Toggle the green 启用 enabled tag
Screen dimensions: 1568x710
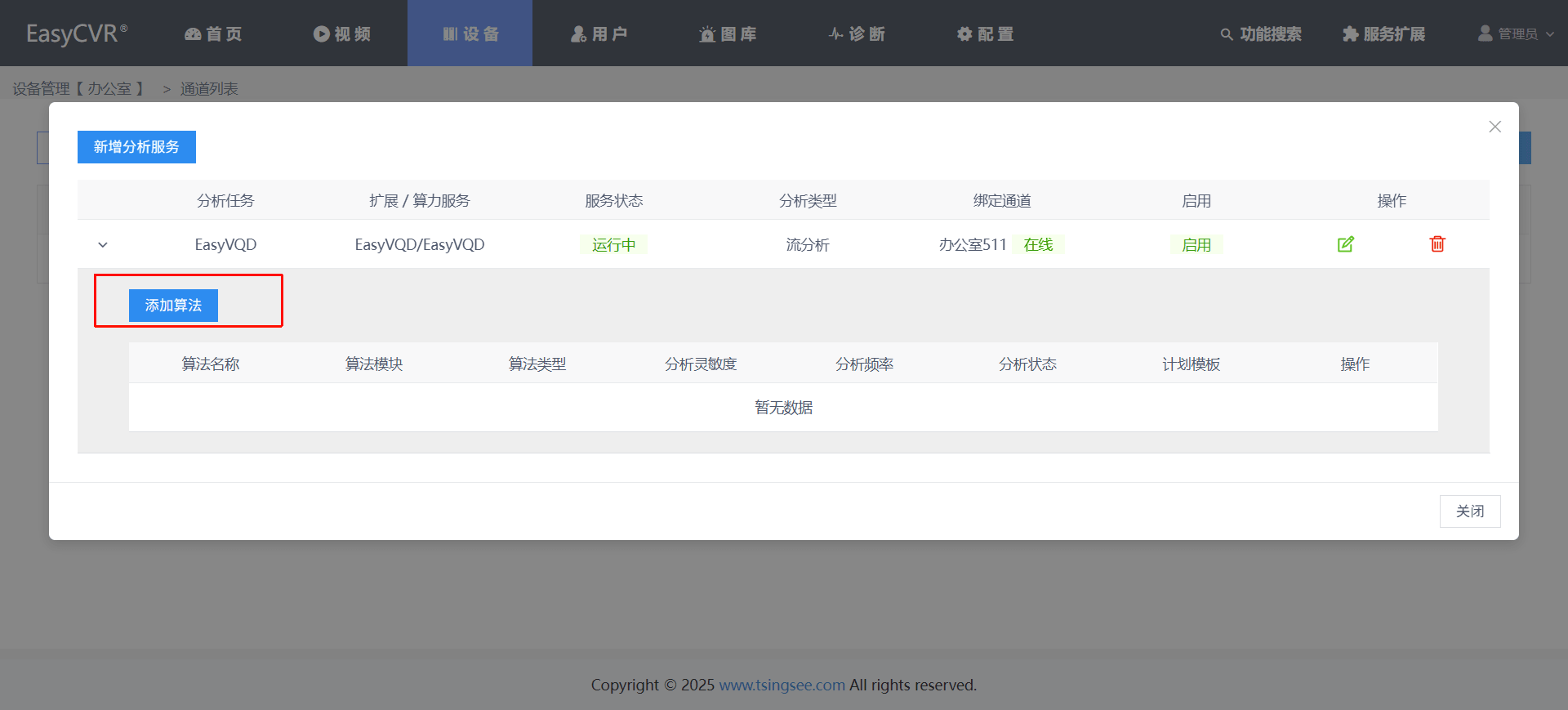click(1196, 245)
